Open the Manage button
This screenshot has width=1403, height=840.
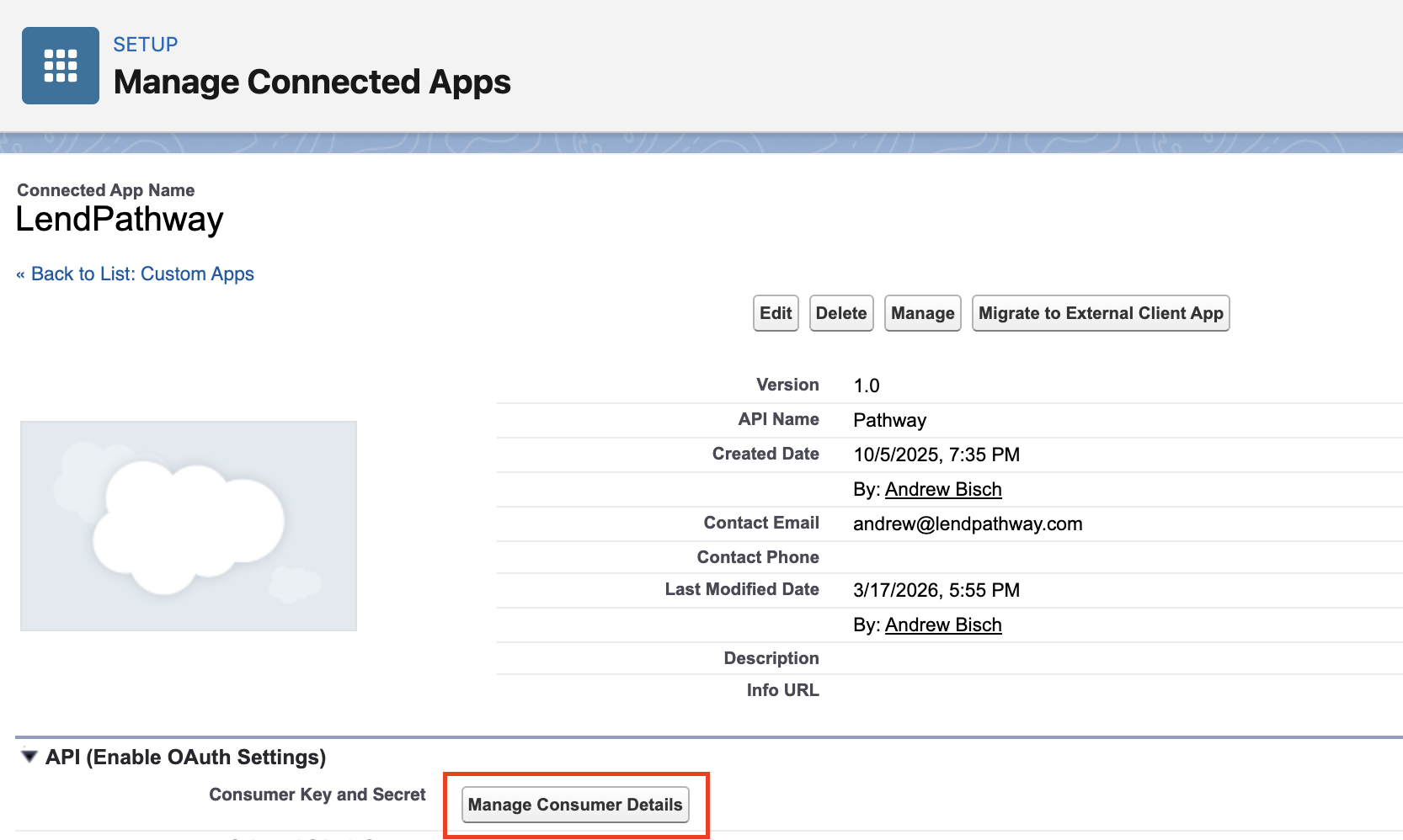point(923,313)
